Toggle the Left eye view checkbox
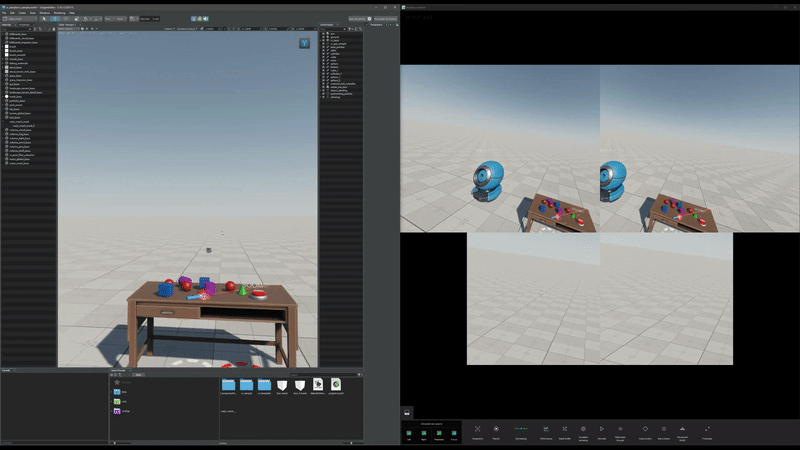Image resolution: width=800 pixels, height=450 pixels. tap(409, 433)
